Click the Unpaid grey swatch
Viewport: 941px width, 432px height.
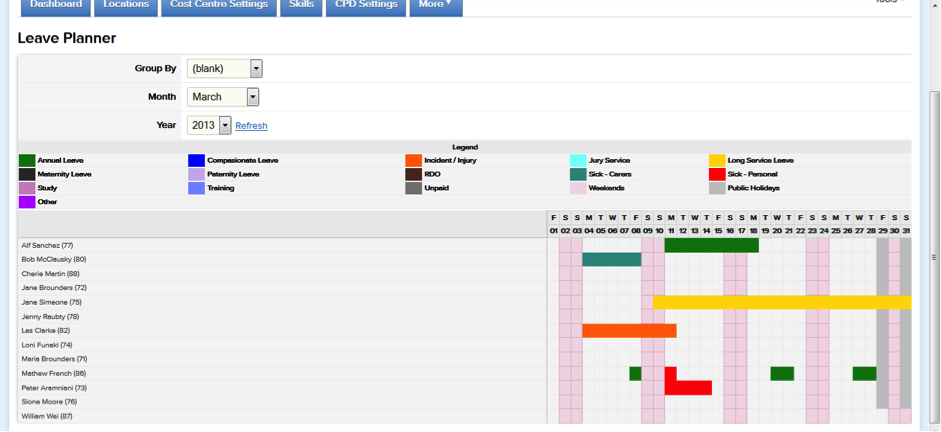[x=413, y=188]
